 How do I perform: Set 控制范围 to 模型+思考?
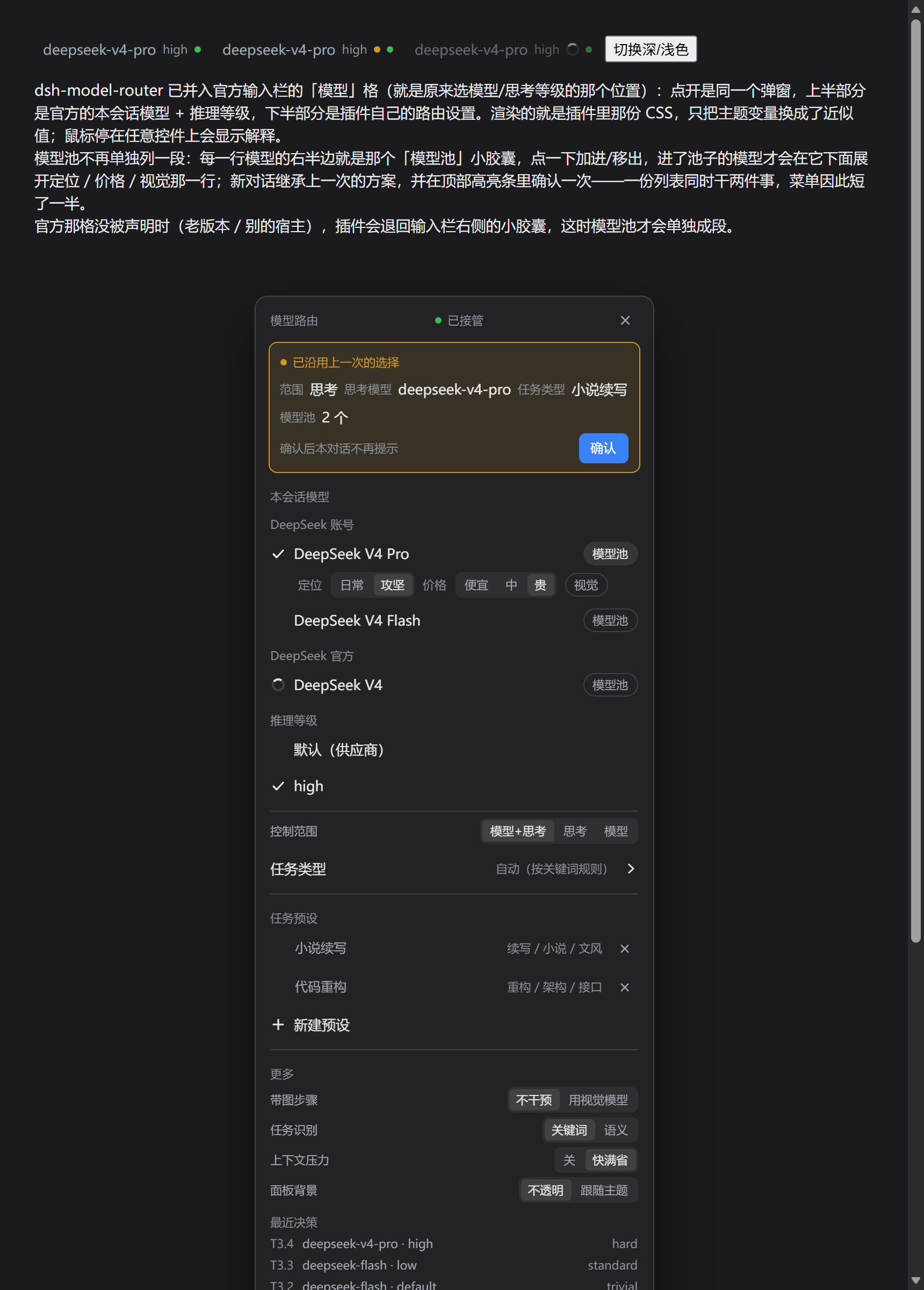point(518,832)
